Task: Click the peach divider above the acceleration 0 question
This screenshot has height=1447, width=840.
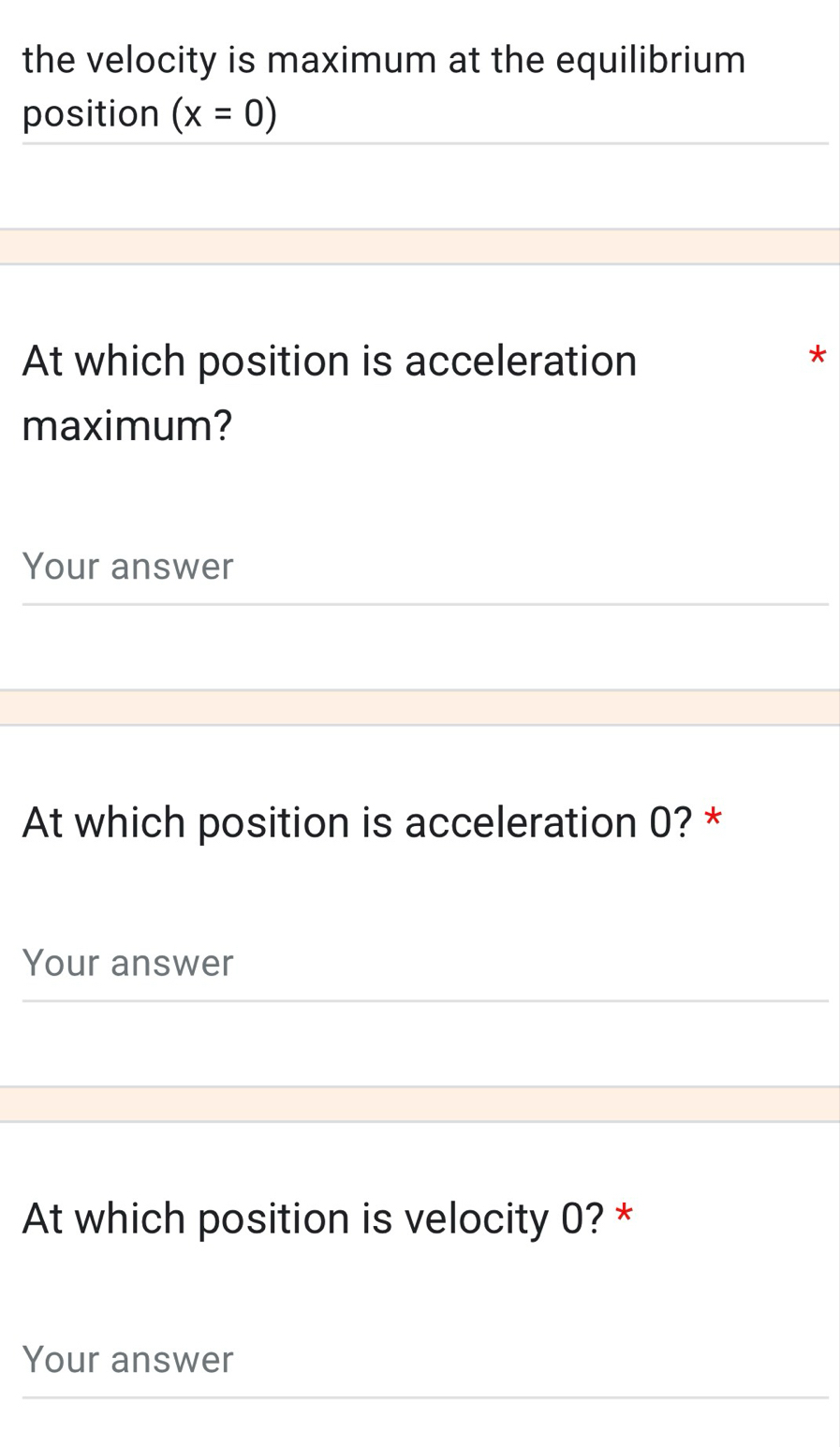Action: (x=420, y=708)
